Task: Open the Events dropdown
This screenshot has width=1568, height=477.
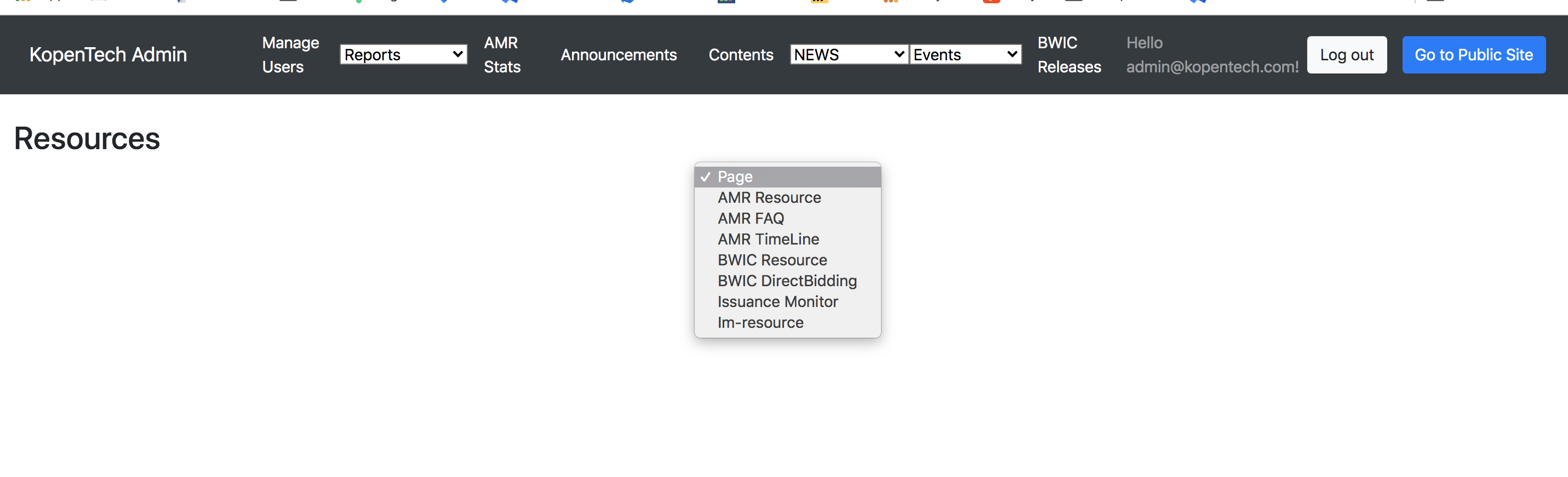Action: [965, 55]
